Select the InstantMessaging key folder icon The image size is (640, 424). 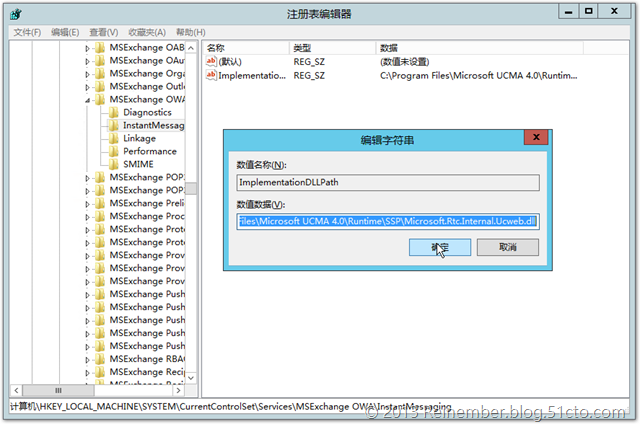pos(114,126)
